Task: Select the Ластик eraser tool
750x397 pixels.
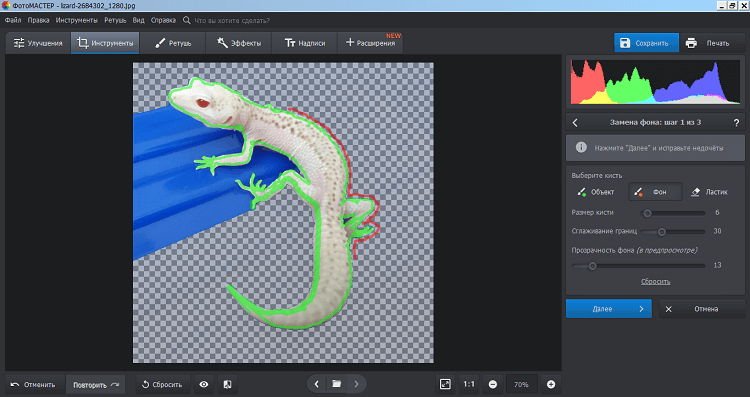Action: click(x=710, y=192)
